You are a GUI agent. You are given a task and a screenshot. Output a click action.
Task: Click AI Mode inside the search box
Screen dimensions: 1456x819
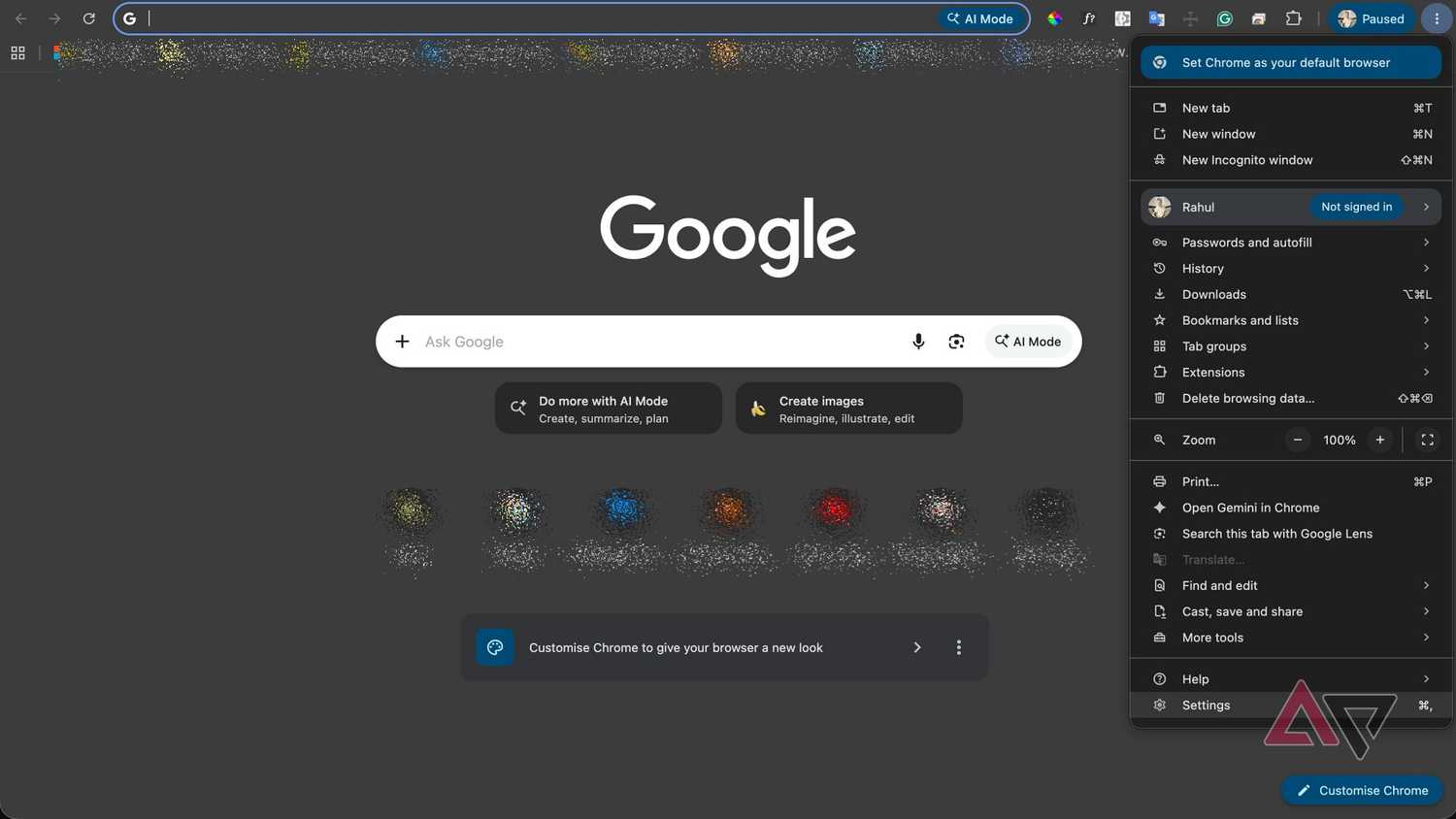click(x=1028, y=342)
